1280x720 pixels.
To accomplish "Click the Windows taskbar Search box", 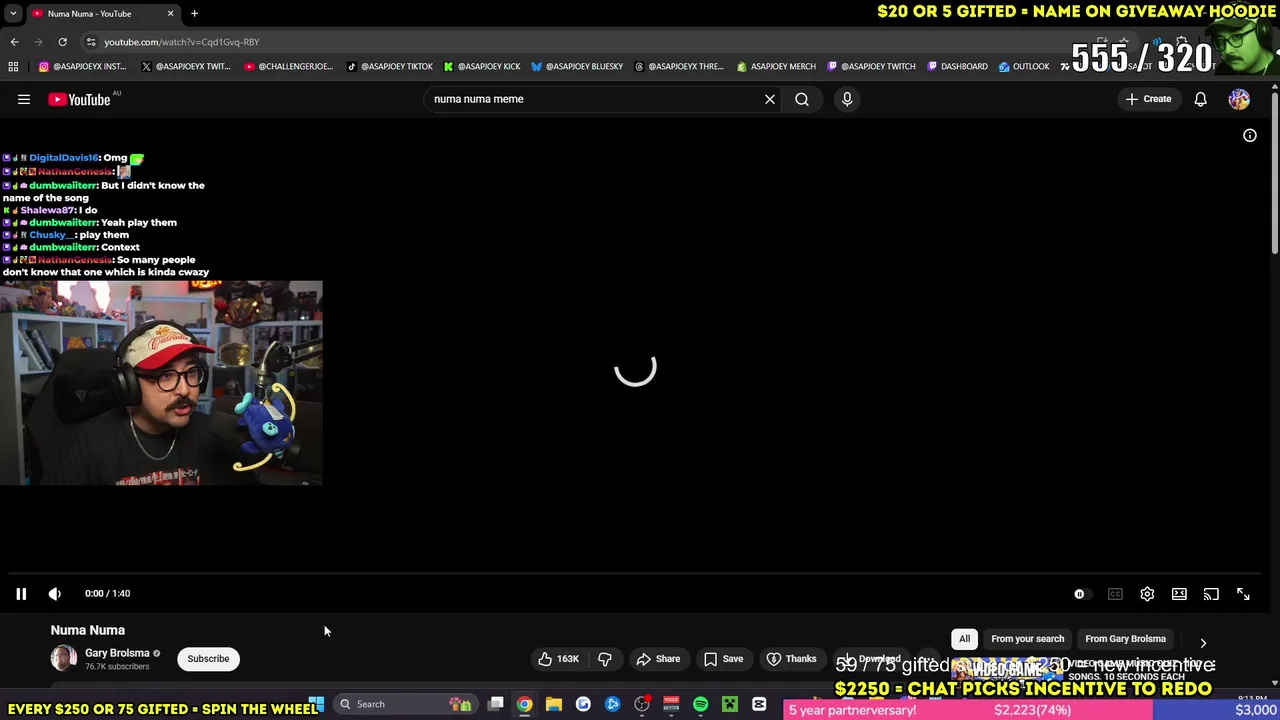I will click(x=405, y=704).
